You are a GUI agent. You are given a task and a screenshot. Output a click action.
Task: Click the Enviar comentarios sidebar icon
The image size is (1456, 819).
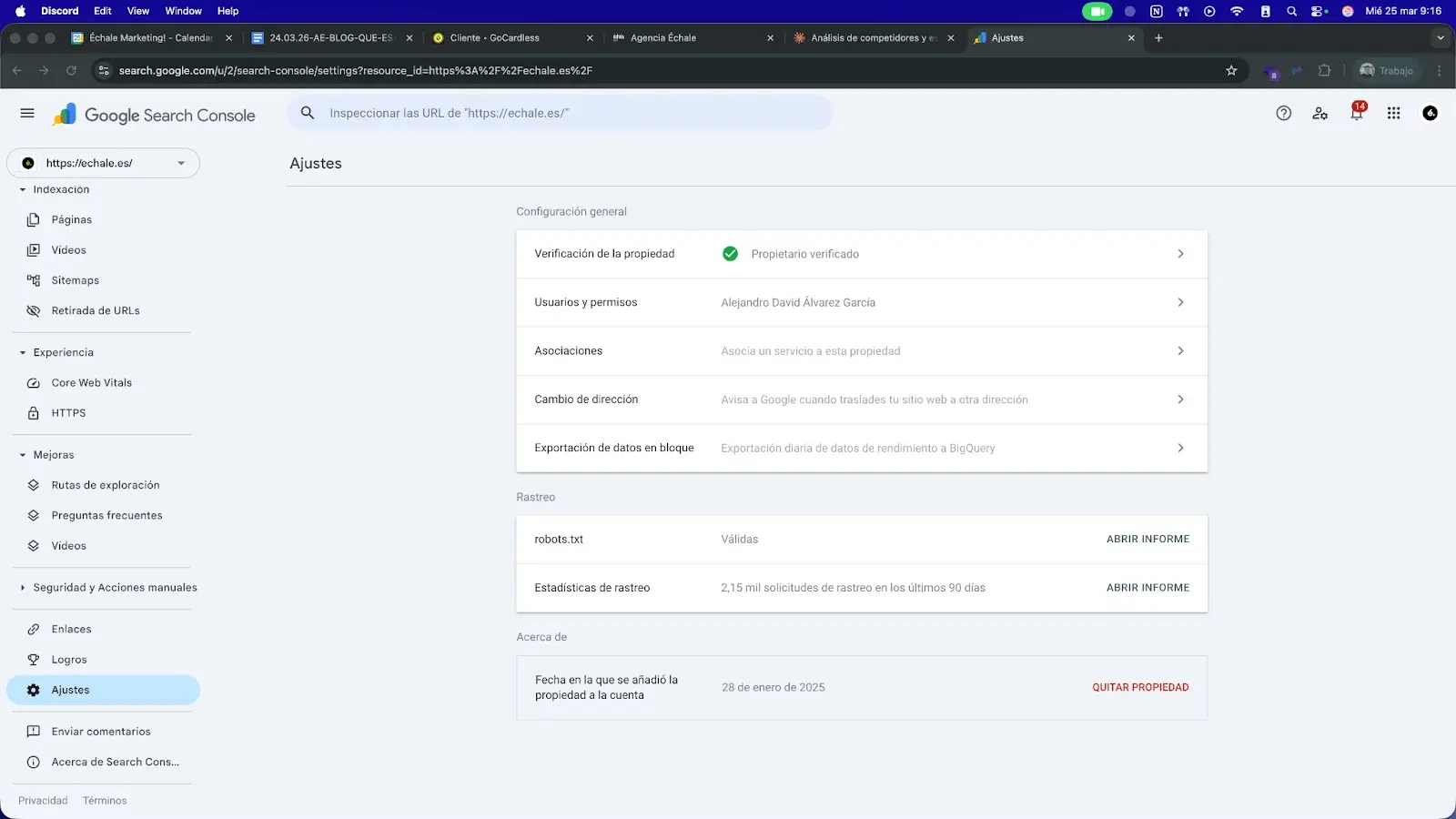34,731
